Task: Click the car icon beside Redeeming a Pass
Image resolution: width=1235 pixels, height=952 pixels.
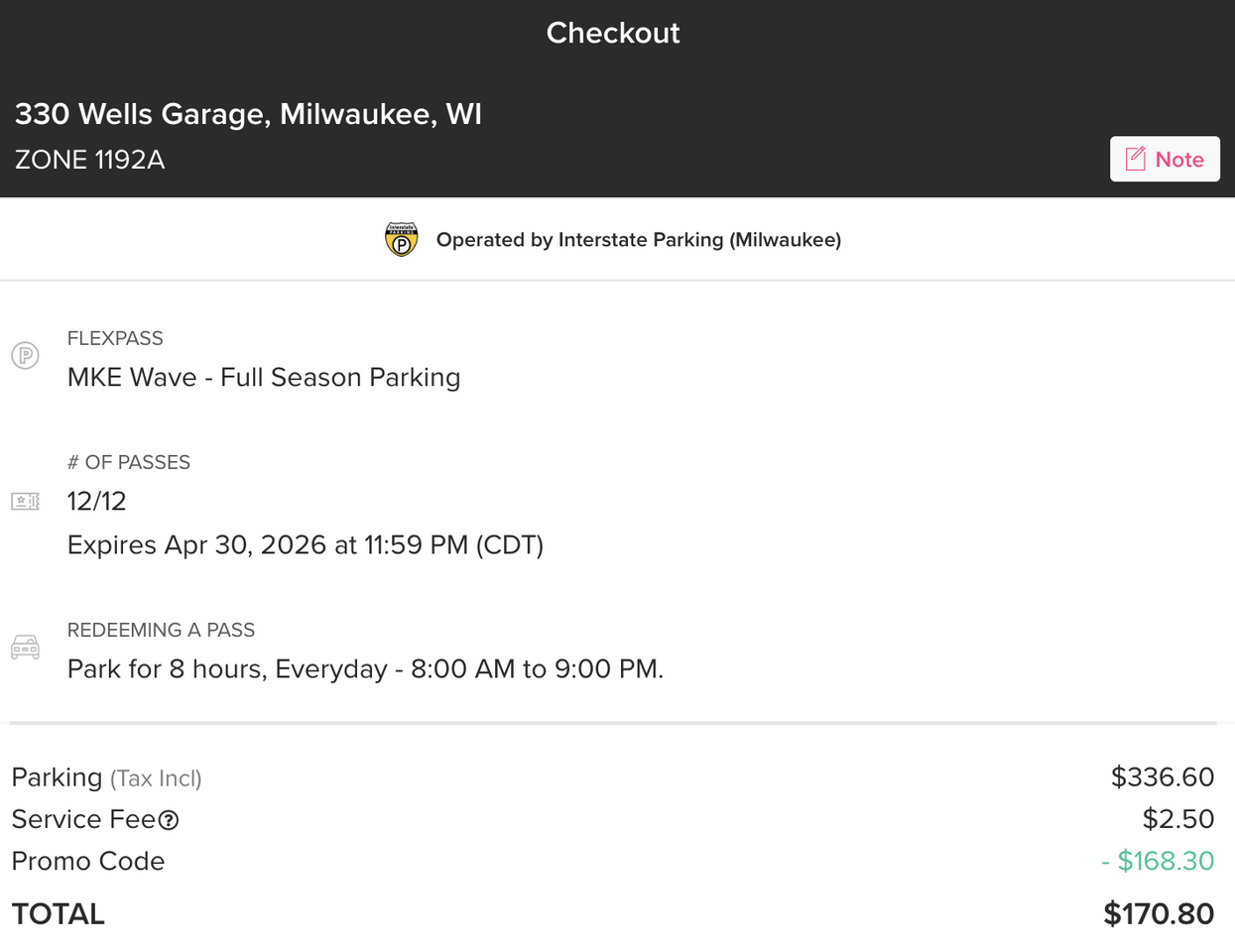Action: (25, 648)
